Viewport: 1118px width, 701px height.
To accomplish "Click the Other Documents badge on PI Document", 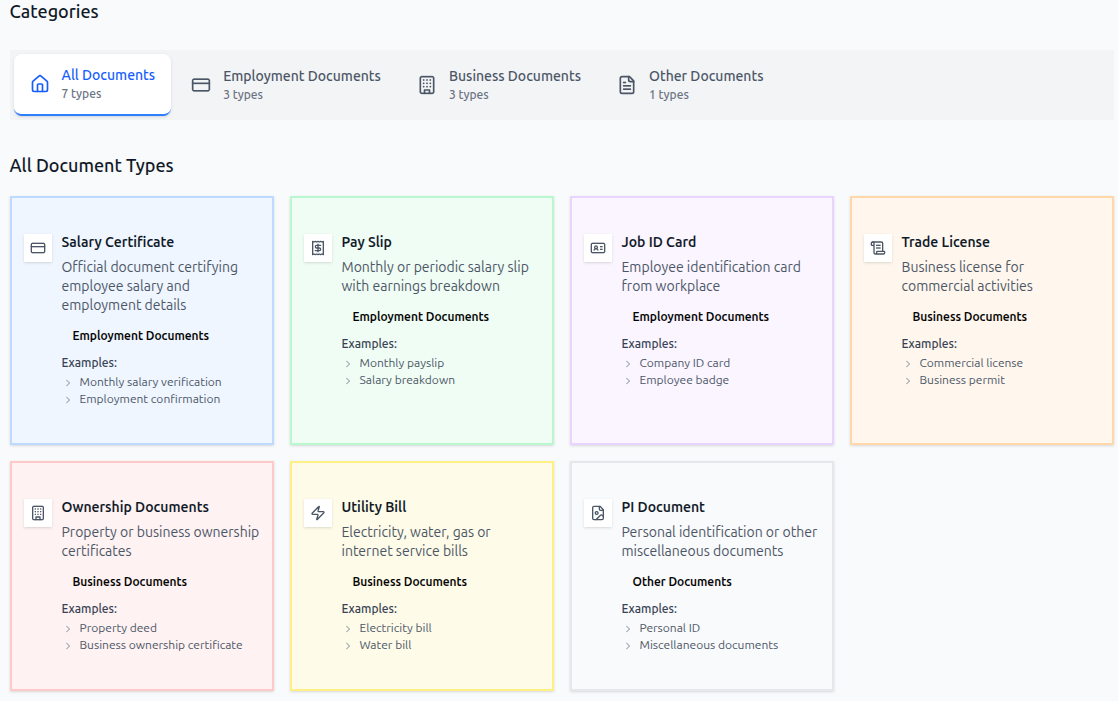I will coord(681,582).
